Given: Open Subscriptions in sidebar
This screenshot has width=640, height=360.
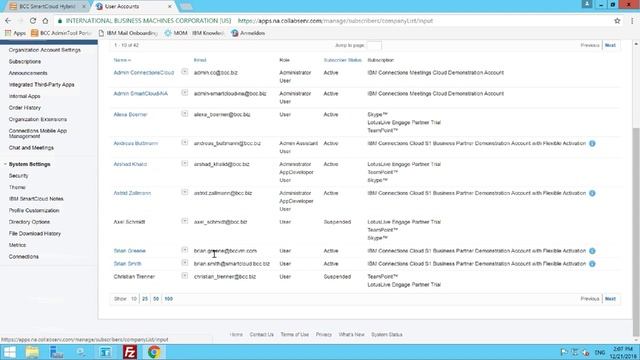Looking at the screenshot, I should tap(25, 62).
